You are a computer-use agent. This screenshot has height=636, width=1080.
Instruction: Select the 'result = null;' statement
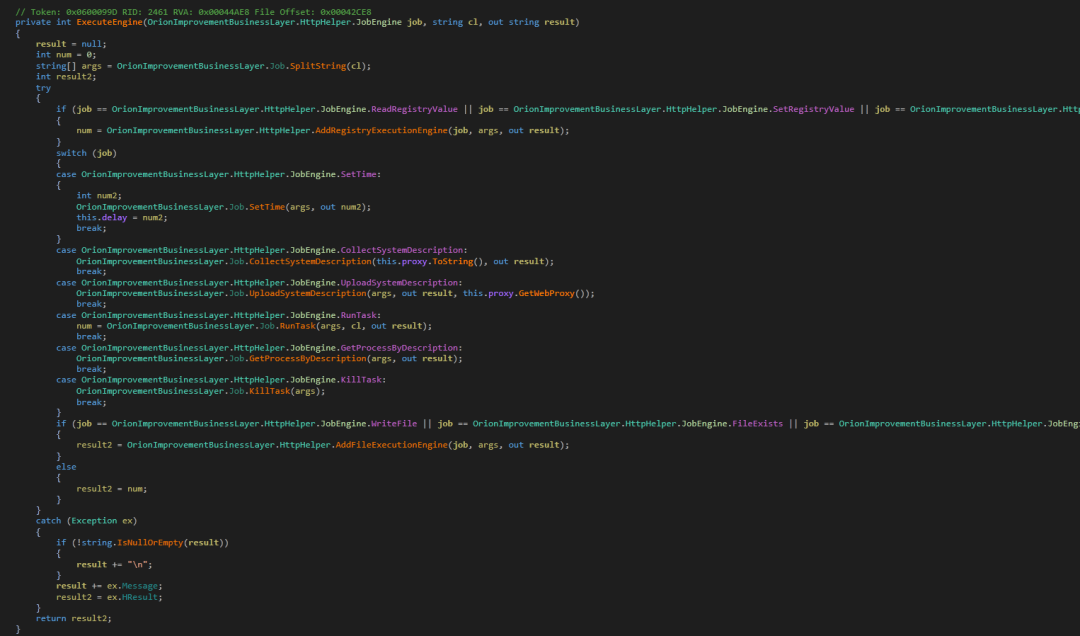pyautogui.click(x=71, y=44)
